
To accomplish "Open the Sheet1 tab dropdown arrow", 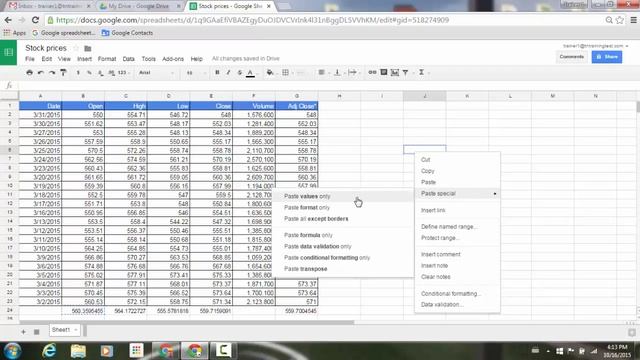I will (x=76, y=330).
